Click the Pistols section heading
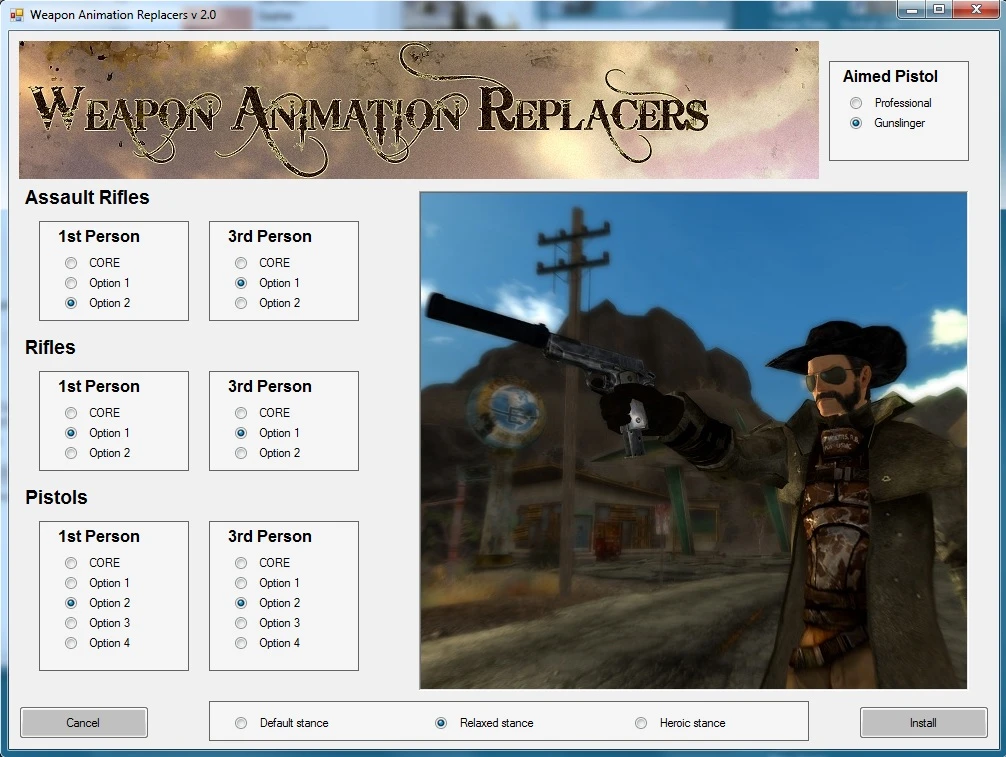Screen dimensions: 1006x757 coord(56,497)
